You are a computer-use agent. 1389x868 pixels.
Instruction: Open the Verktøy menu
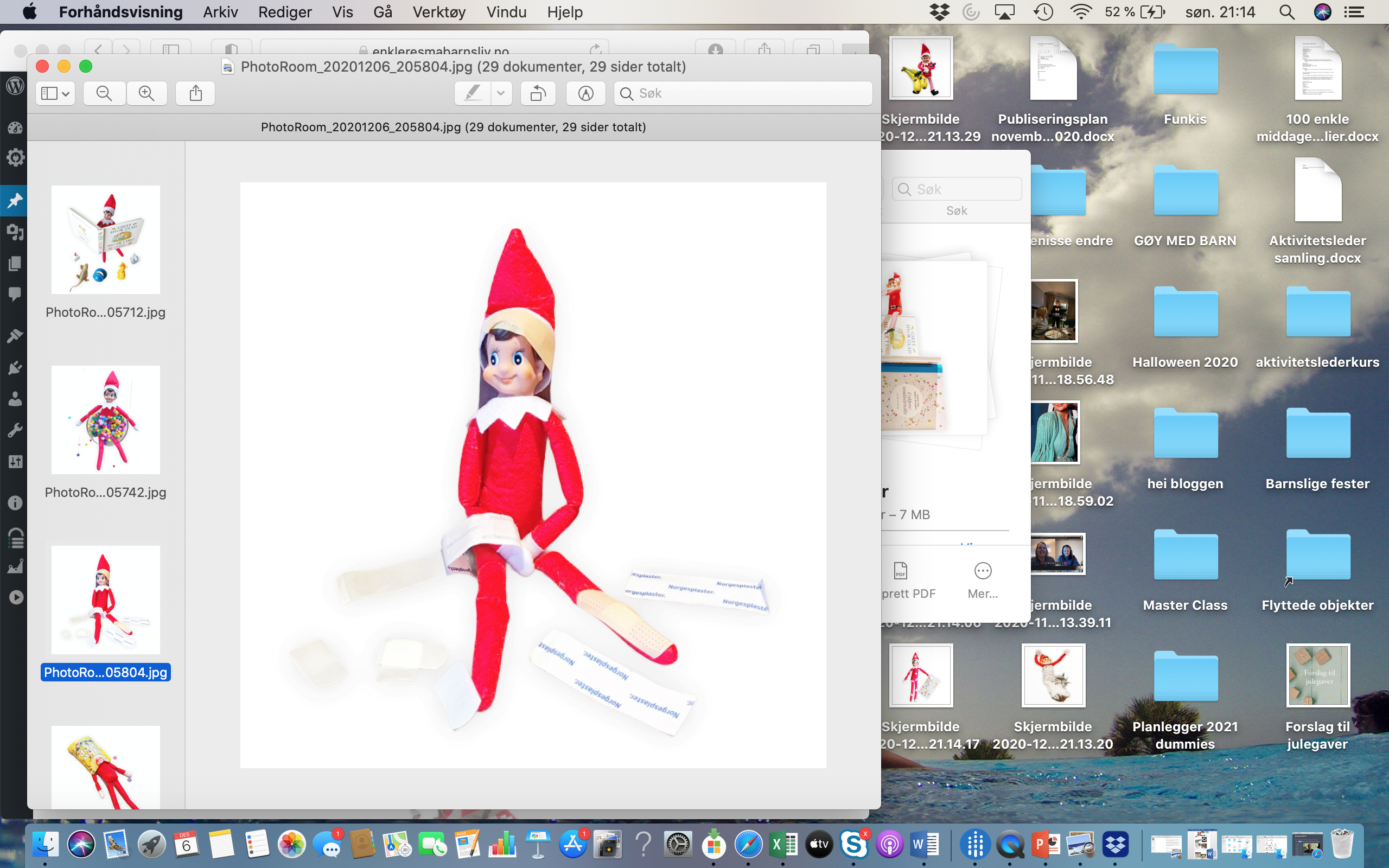click(x=438, y=12)
